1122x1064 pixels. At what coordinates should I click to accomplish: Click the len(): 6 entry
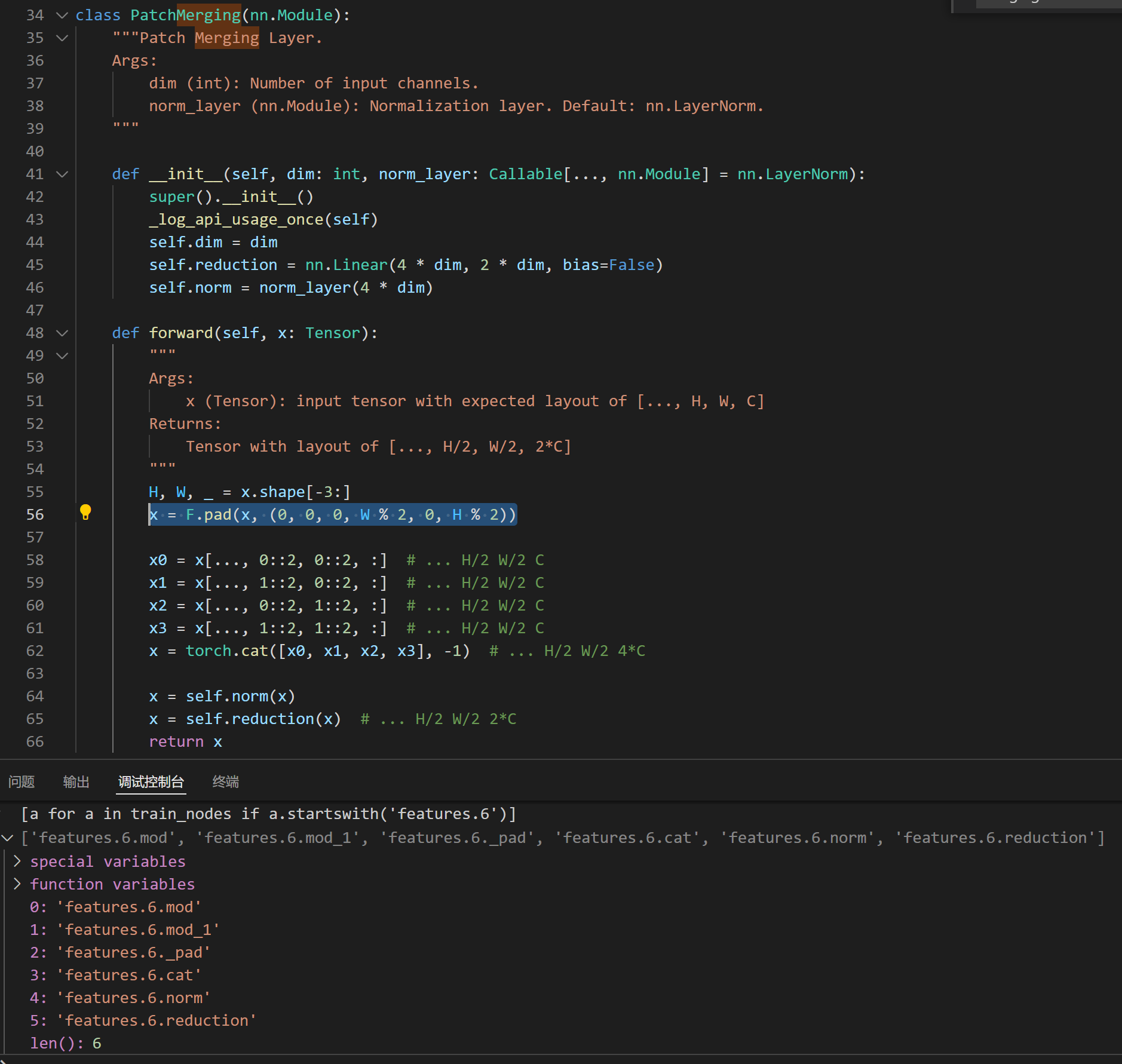(66, 1043)
